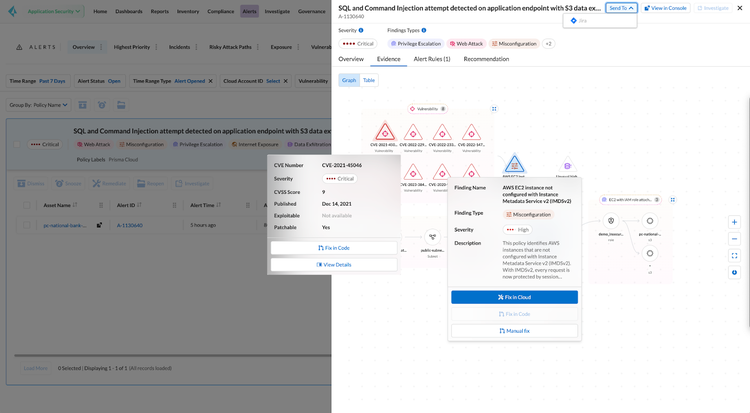Select the AWS EC2 instance graph node
This screenshot has height=413, width=750.
pos(514,166)
